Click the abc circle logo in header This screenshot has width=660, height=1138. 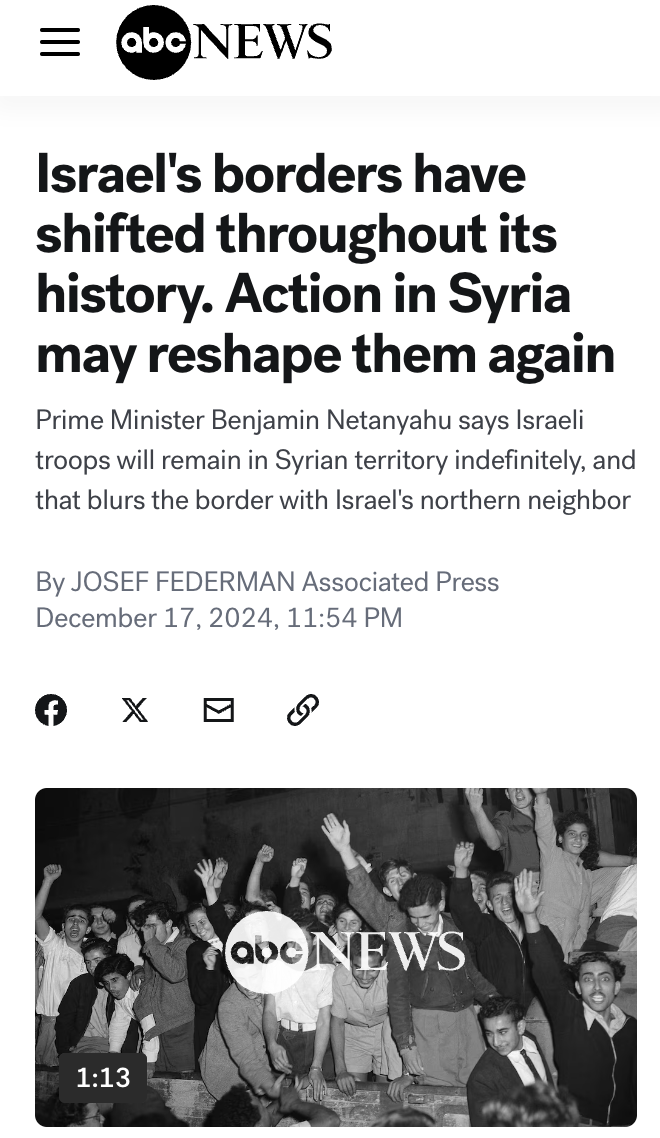[x=153, y=42]
